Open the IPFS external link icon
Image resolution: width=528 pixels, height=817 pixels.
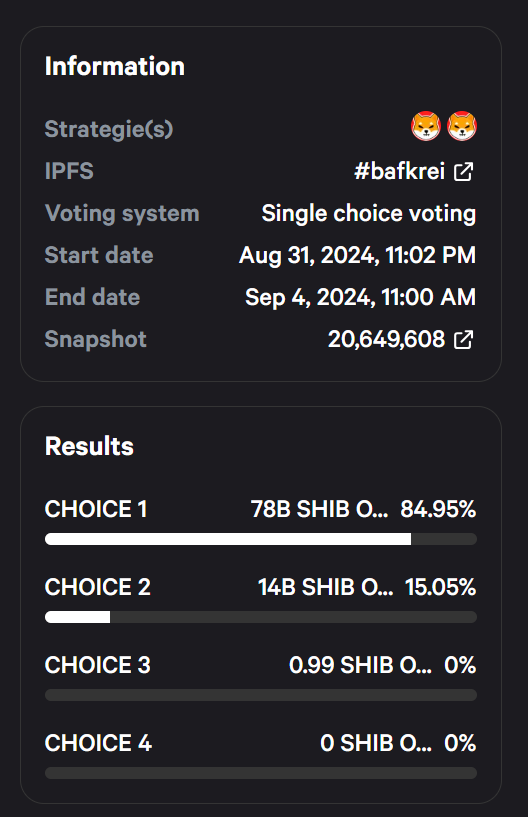click(x=463, y=171)
